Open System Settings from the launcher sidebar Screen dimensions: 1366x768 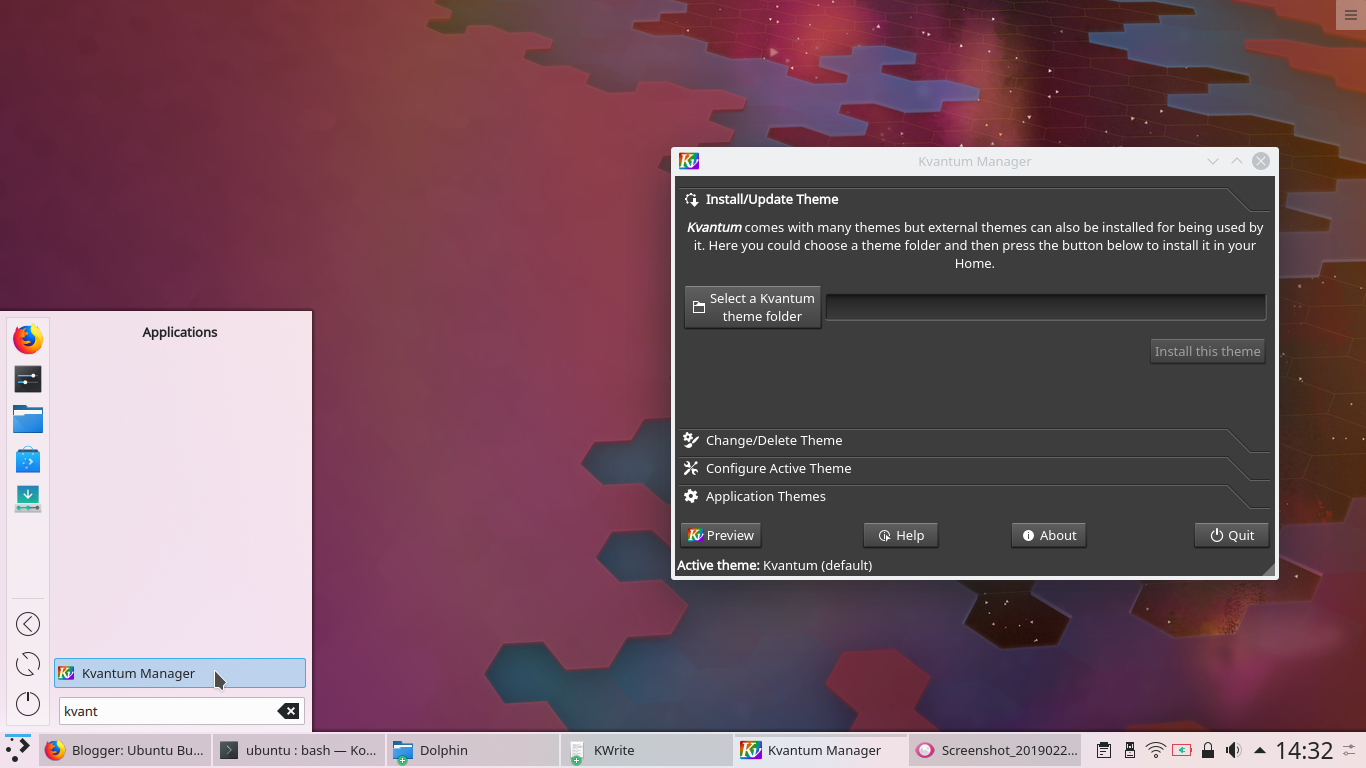coord(27,379)
